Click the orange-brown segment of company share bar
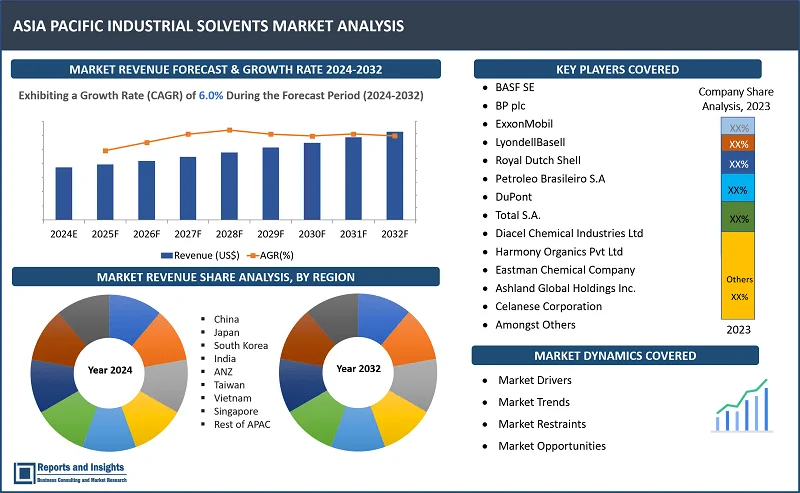Viewport: 800px width, 493px height. point(738,143)
